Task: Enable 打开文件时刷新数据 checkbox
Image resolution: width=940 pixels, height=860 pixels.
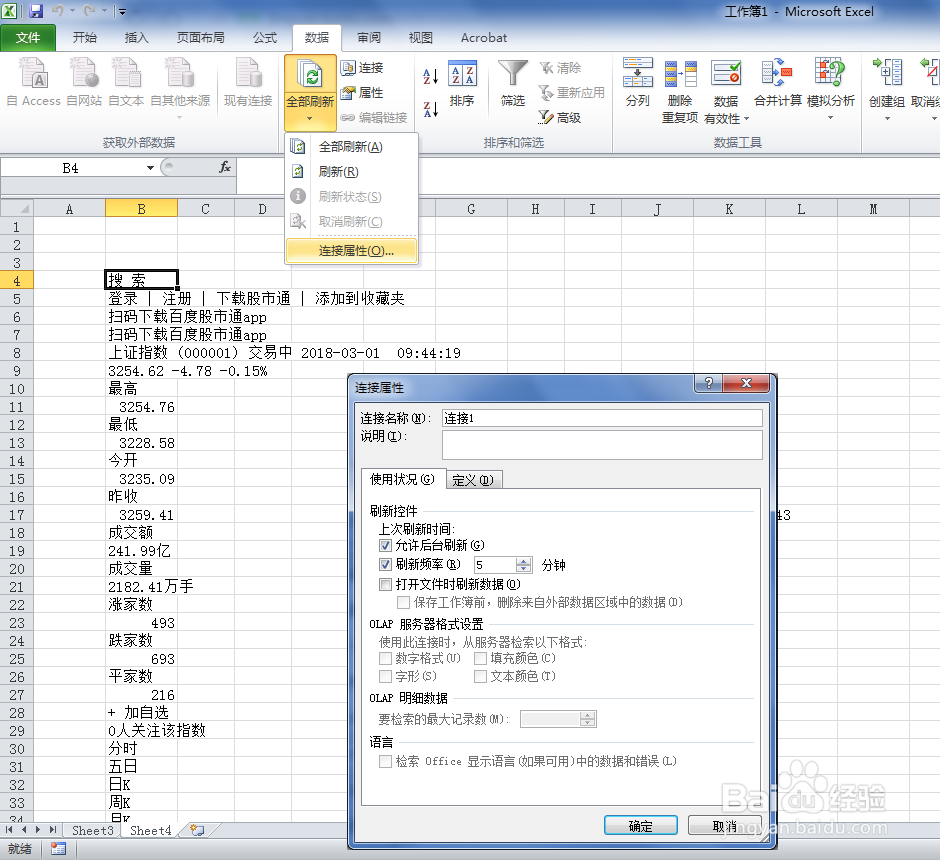Action: click(x=385, y=584)
